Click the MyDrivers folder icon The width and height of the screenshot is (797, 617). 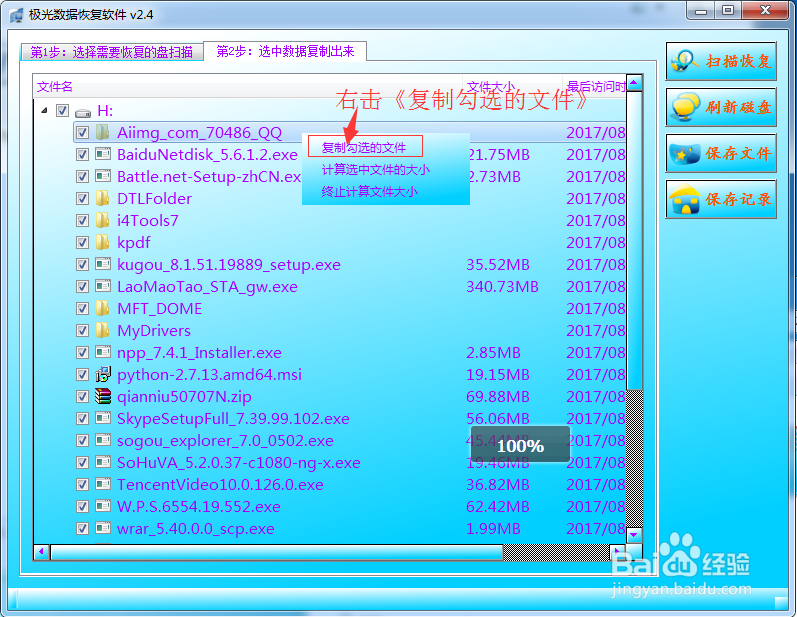[103, 330]
